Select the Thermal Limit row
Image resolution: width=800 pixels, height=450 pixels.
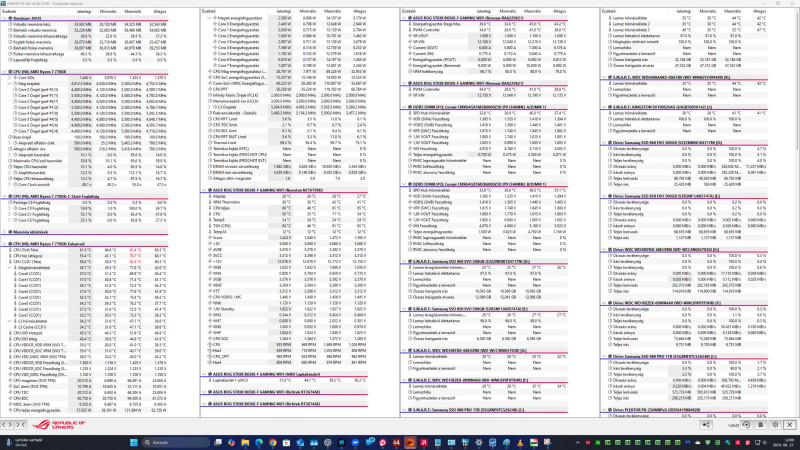[284, 143]
